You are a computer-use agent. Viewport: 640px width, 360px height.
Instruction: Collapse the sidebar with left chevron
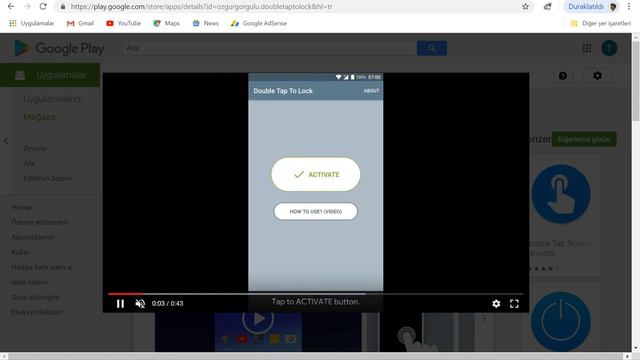(x=6, y=141)
